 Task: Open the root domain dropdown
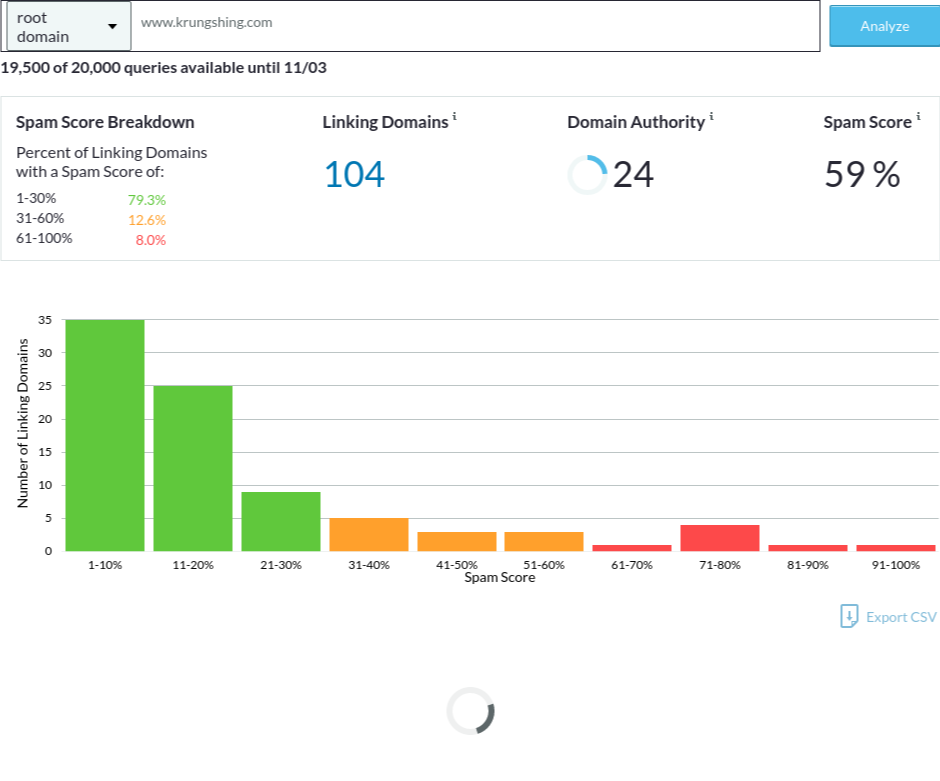[x=68, y=27]
